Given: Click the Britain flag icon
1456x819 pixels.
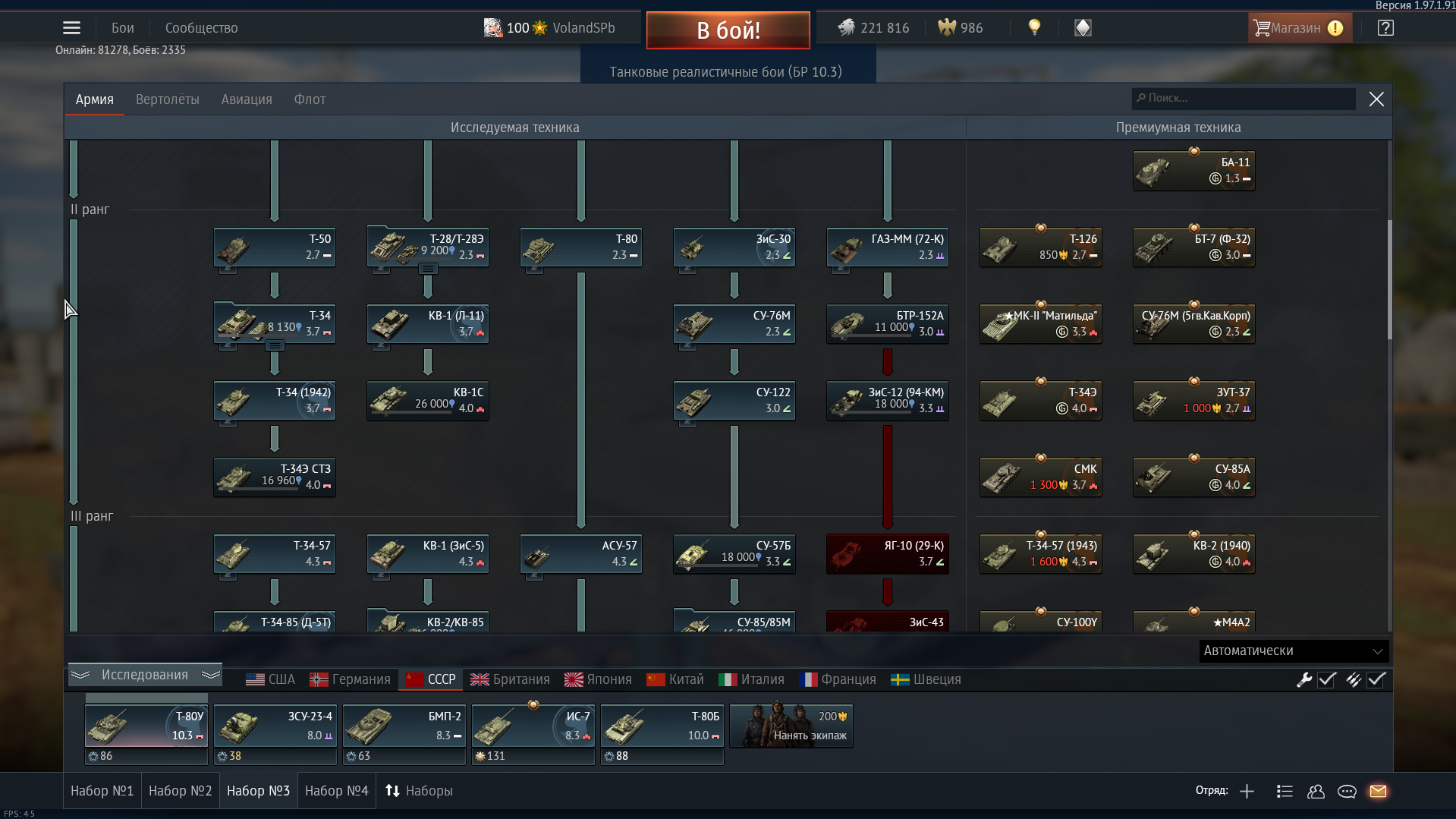Looking at the screenshot, I should 480,679.
